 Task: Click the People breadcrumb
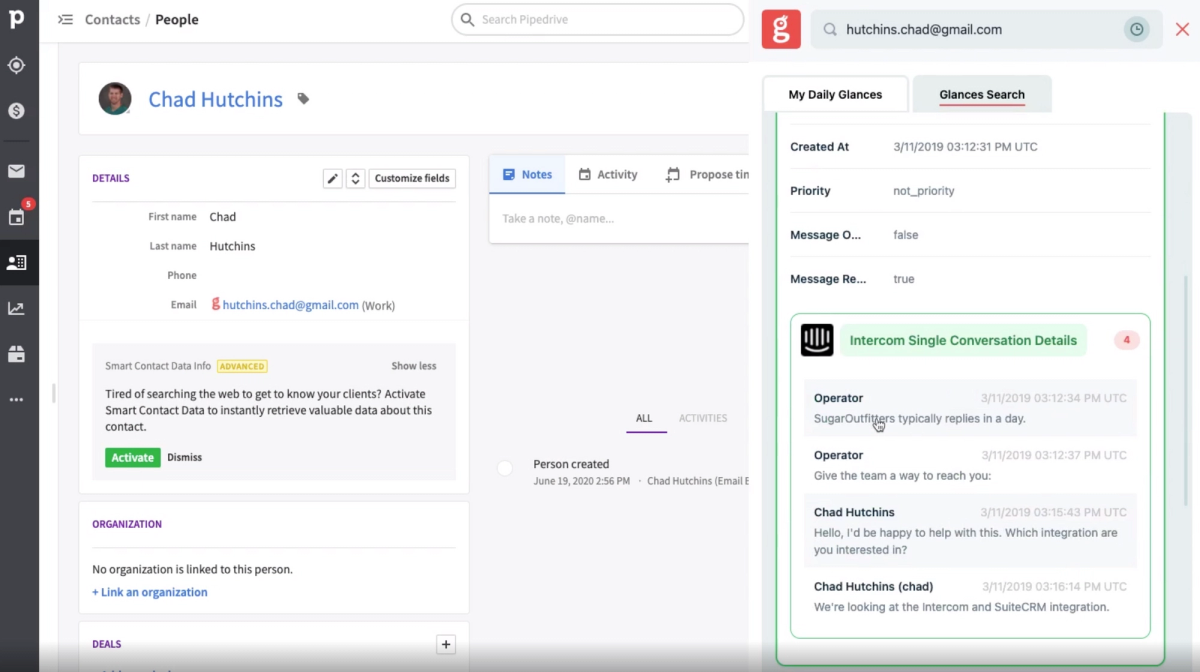coord(177,20)
